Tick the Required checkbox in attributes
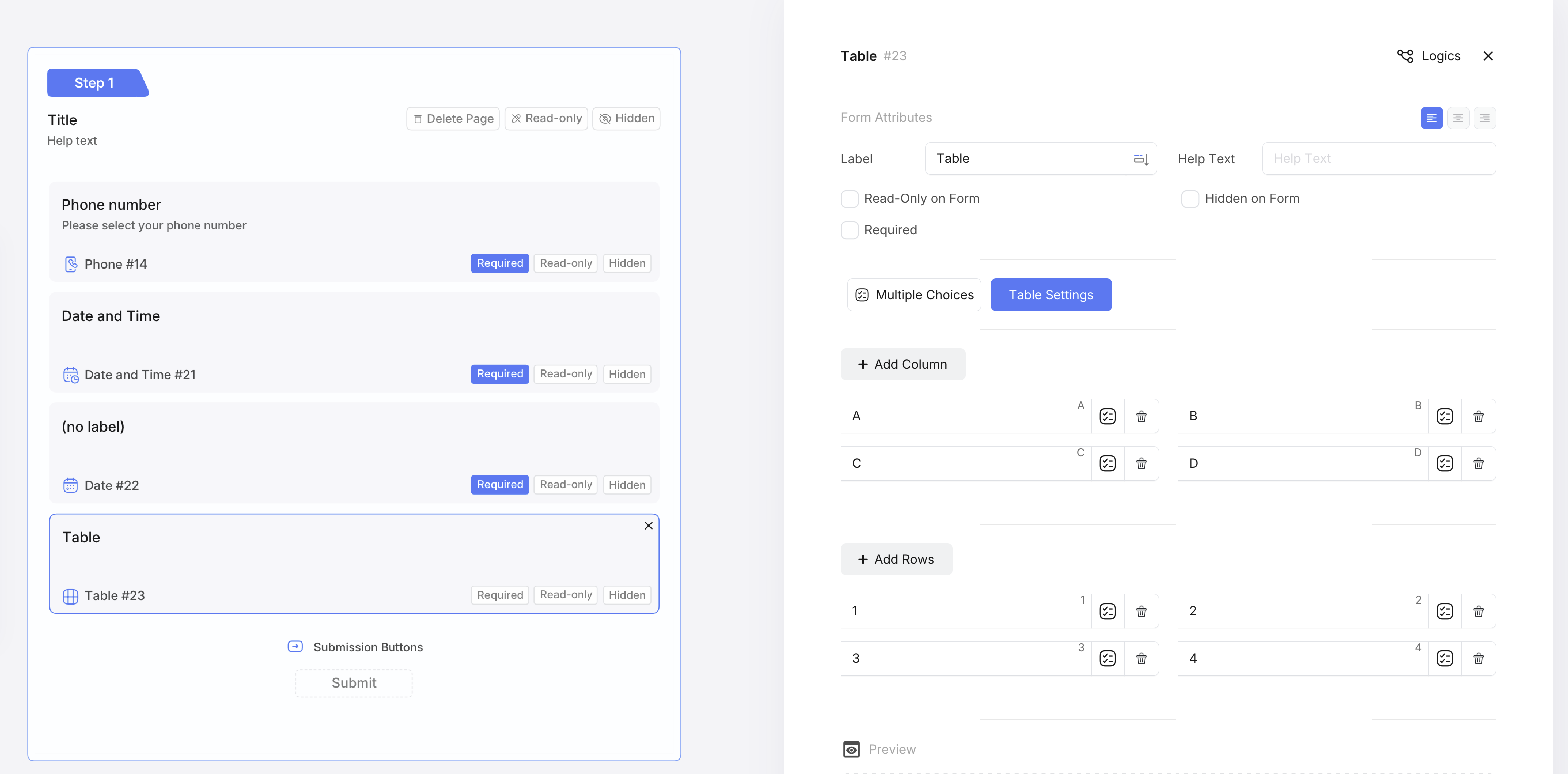 point(849,230)
